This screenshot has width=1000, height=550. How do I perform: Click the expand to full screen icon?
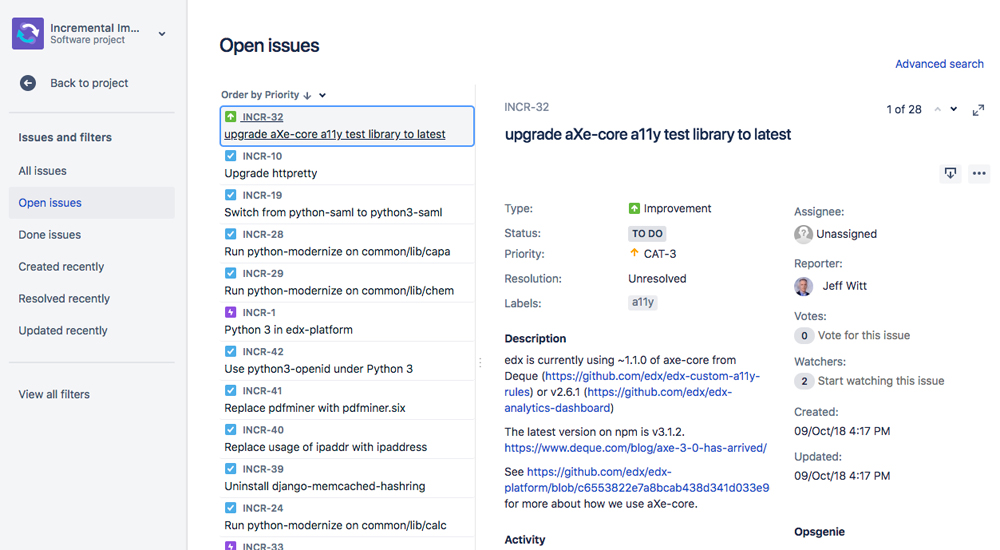coord(978,109)
